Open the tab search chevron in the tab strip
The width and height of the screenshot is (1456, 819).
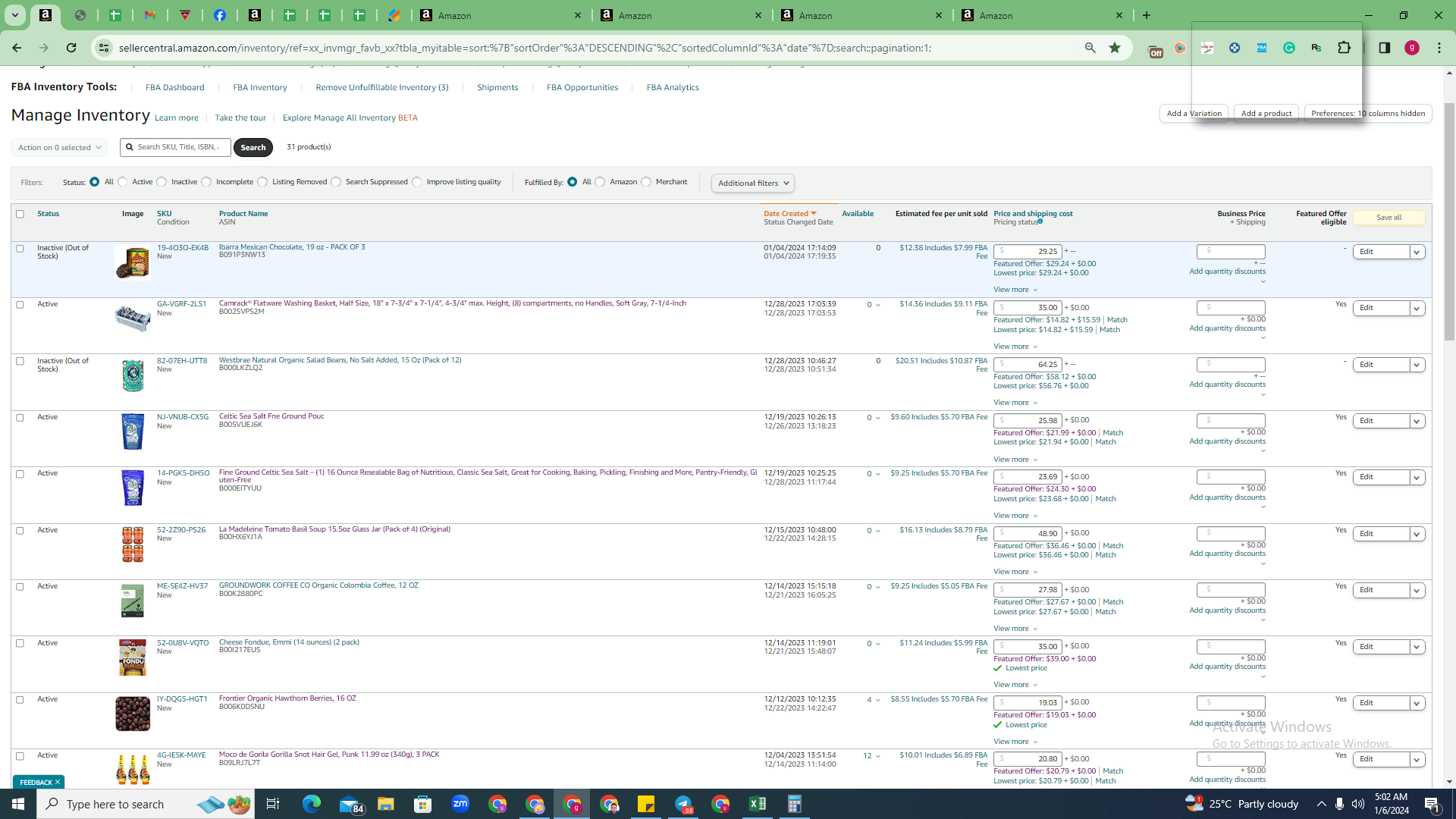(x=14, y=15)
